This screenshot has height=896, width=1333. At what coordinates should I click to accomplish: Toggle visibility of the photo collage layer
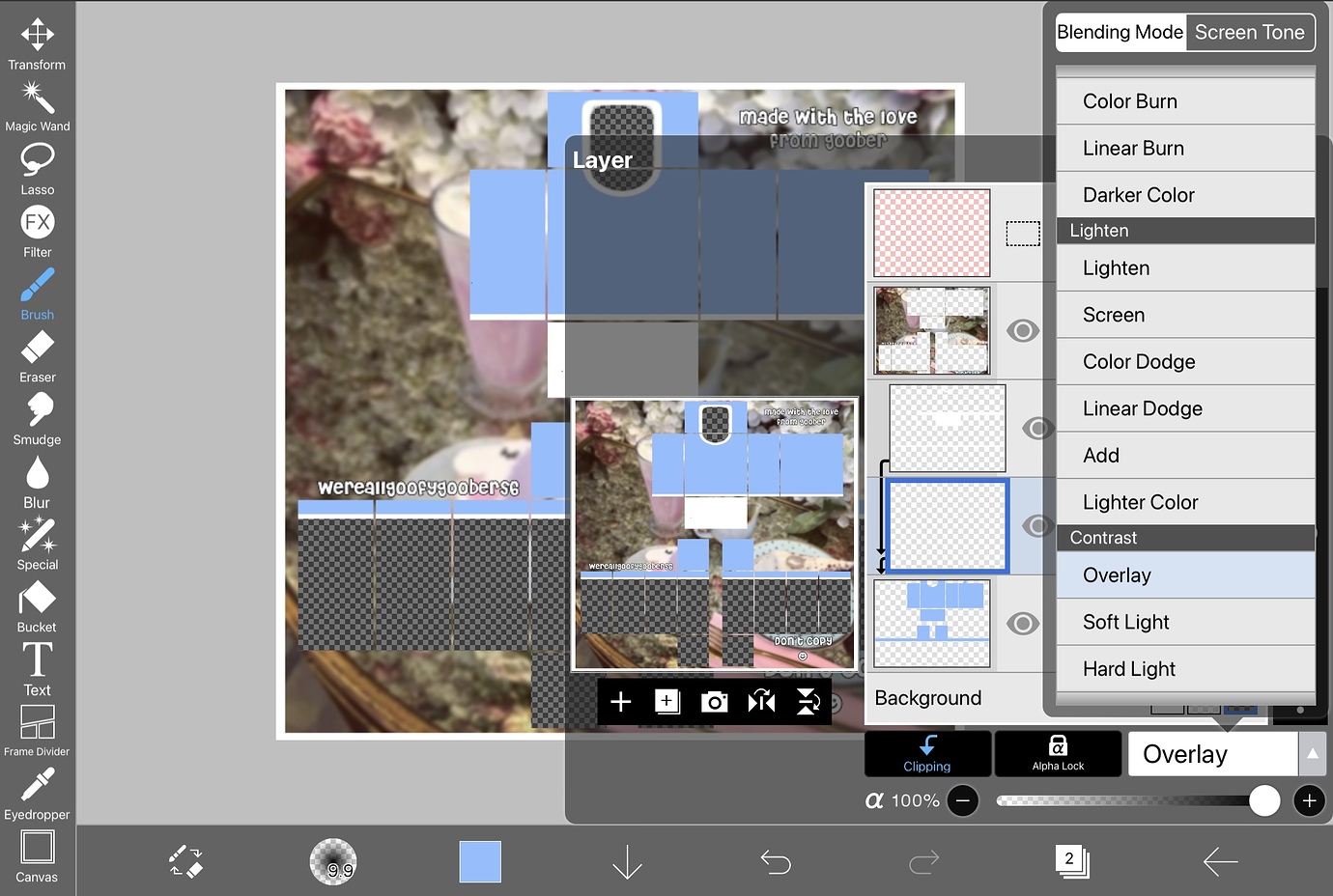pos(1023,331)
